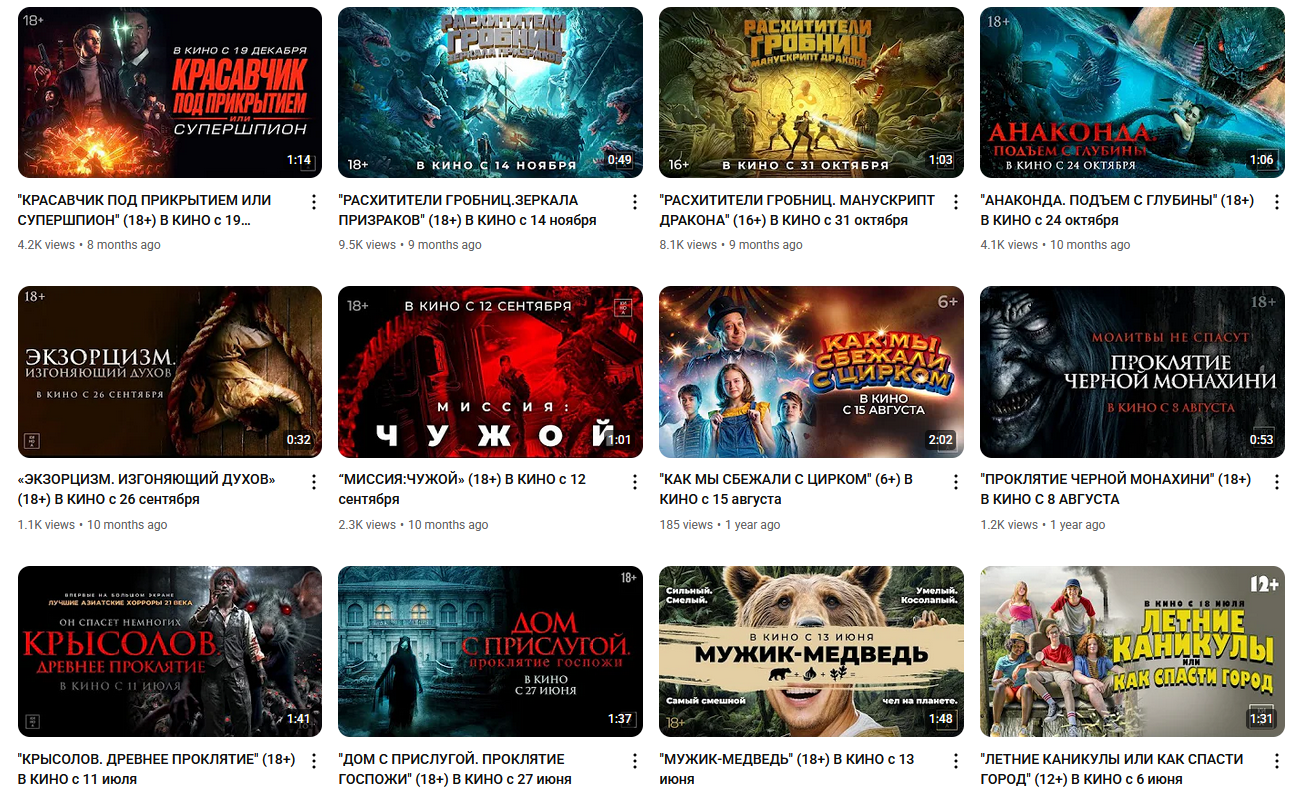1299x797 pixels.
Task: Click the "0:49" duration badge
Action: coord(620,160)
